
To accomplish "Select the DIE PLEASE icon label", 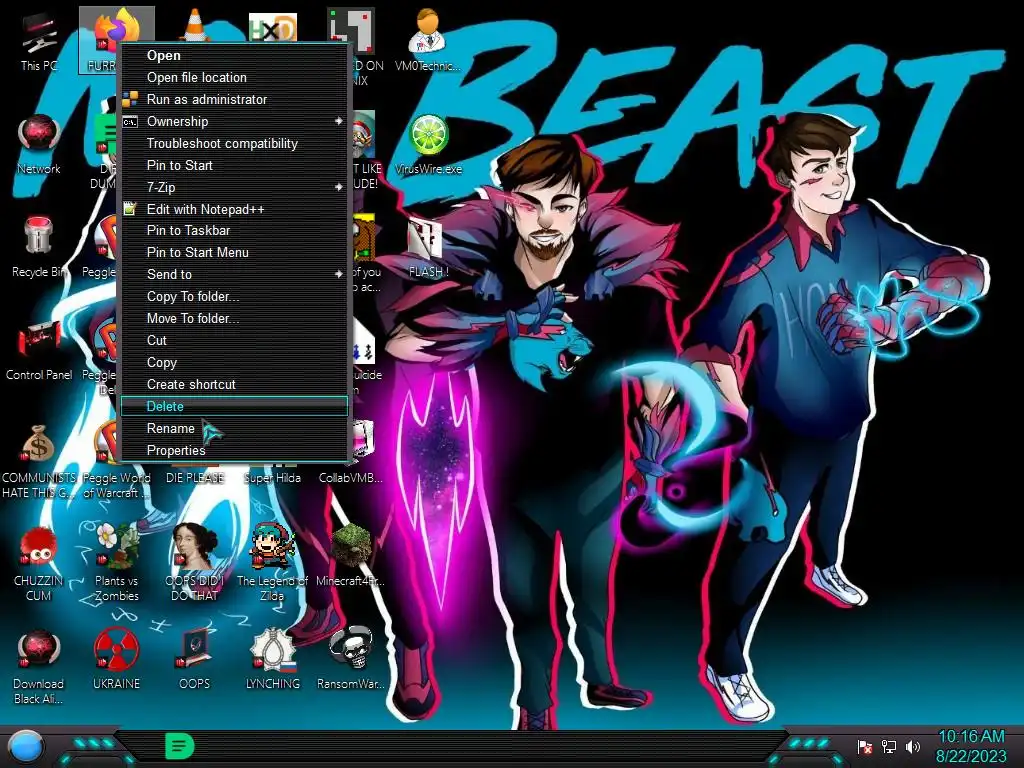I will tap(195, 478).
